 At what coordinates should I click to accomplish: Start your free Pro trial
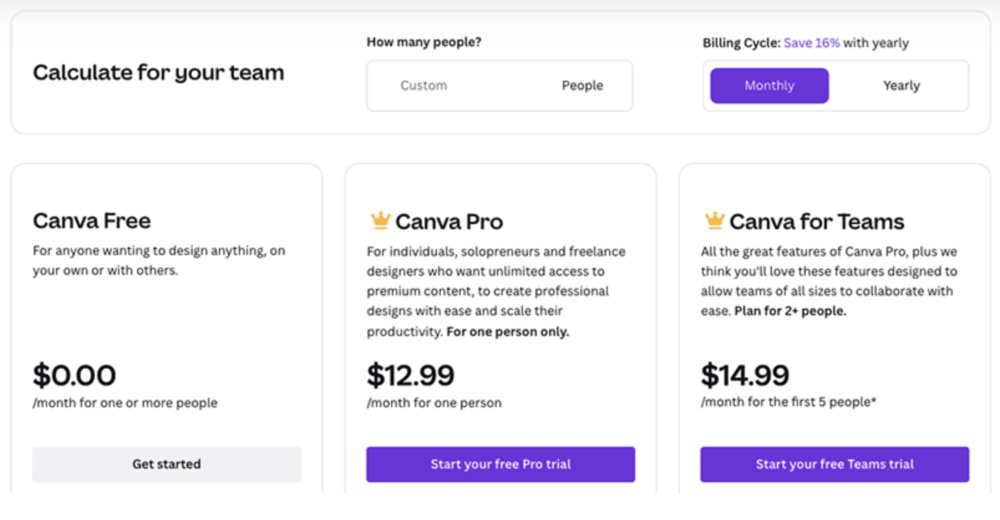(x=501, y=464)
